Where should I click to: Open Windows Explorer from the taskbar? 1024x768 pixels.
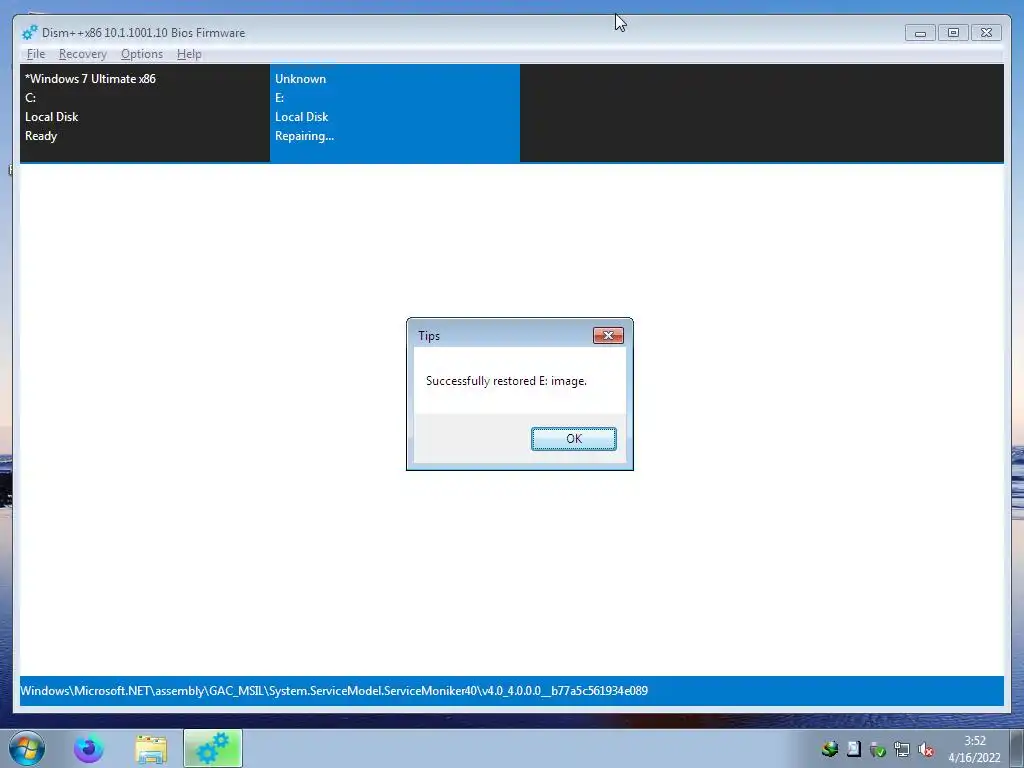point(151,749)
